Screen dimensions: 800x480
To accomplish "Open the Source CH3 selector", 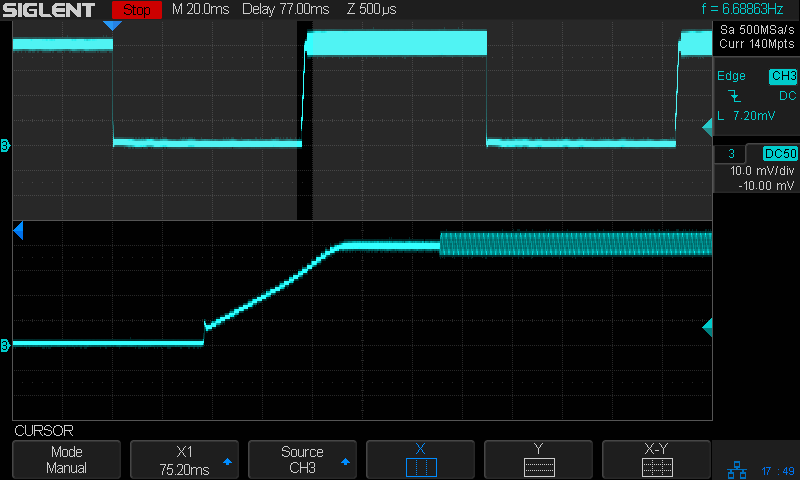I will [x=302, y=460].
